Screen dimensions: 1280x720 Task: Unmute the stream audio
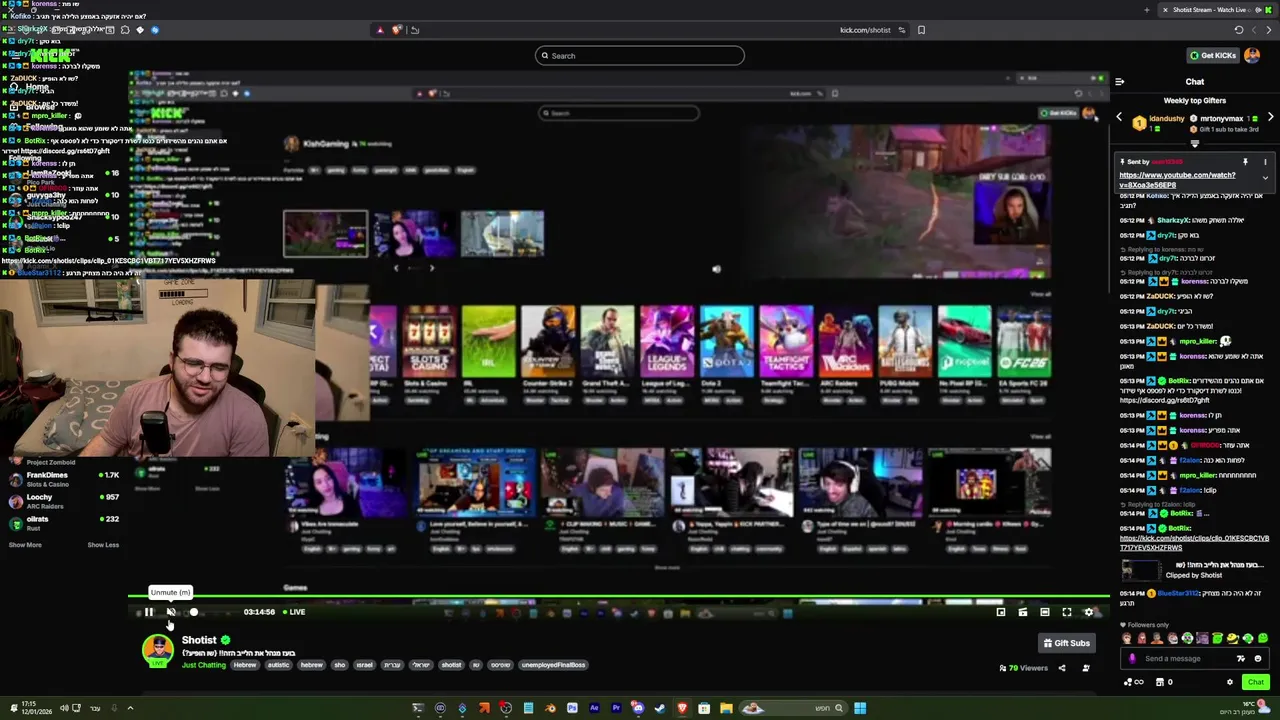tap(171, 612)
